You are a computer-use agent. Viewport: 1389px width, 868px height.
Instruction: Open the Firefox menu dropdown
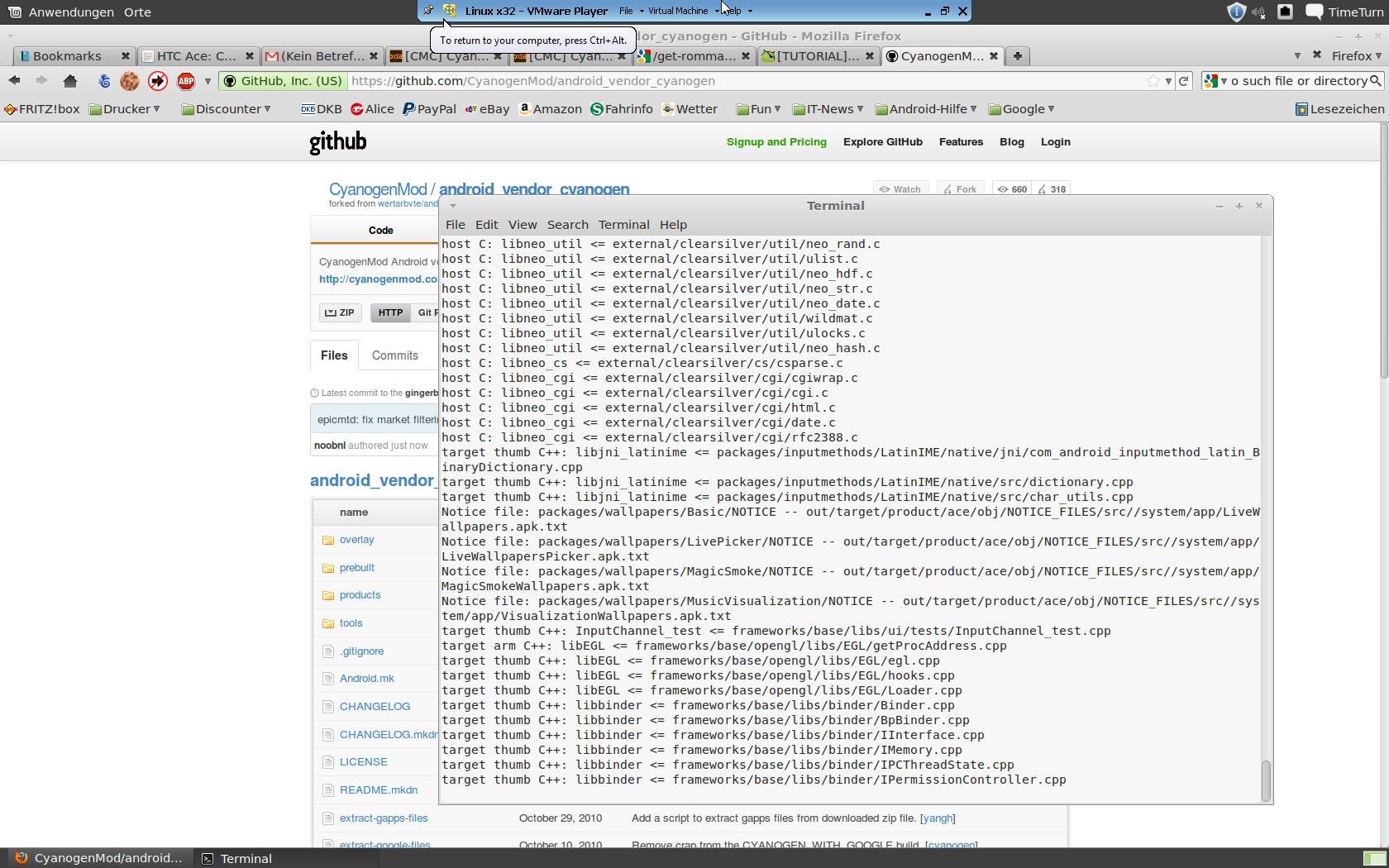tap(1356, 55)
